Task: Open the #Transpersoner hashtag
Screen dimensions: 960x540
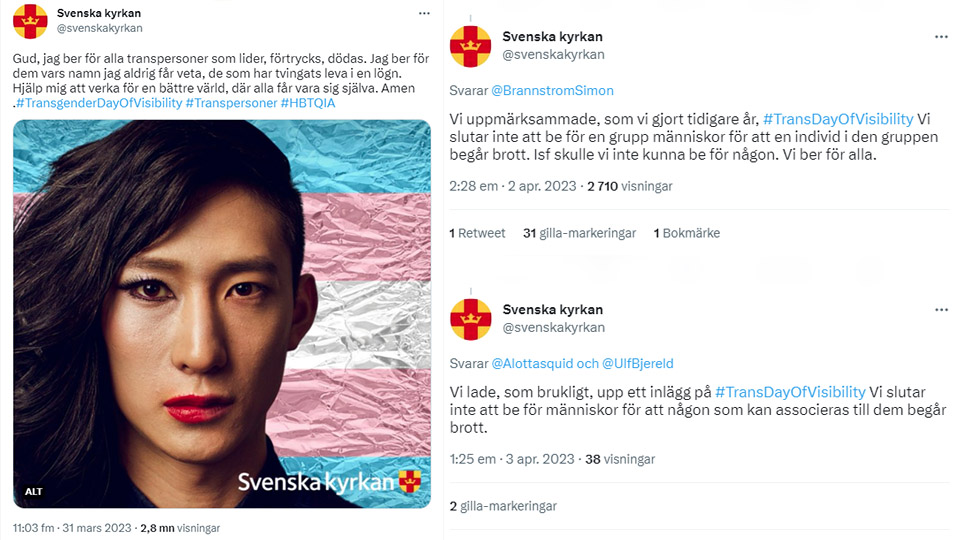Action: 231,103
